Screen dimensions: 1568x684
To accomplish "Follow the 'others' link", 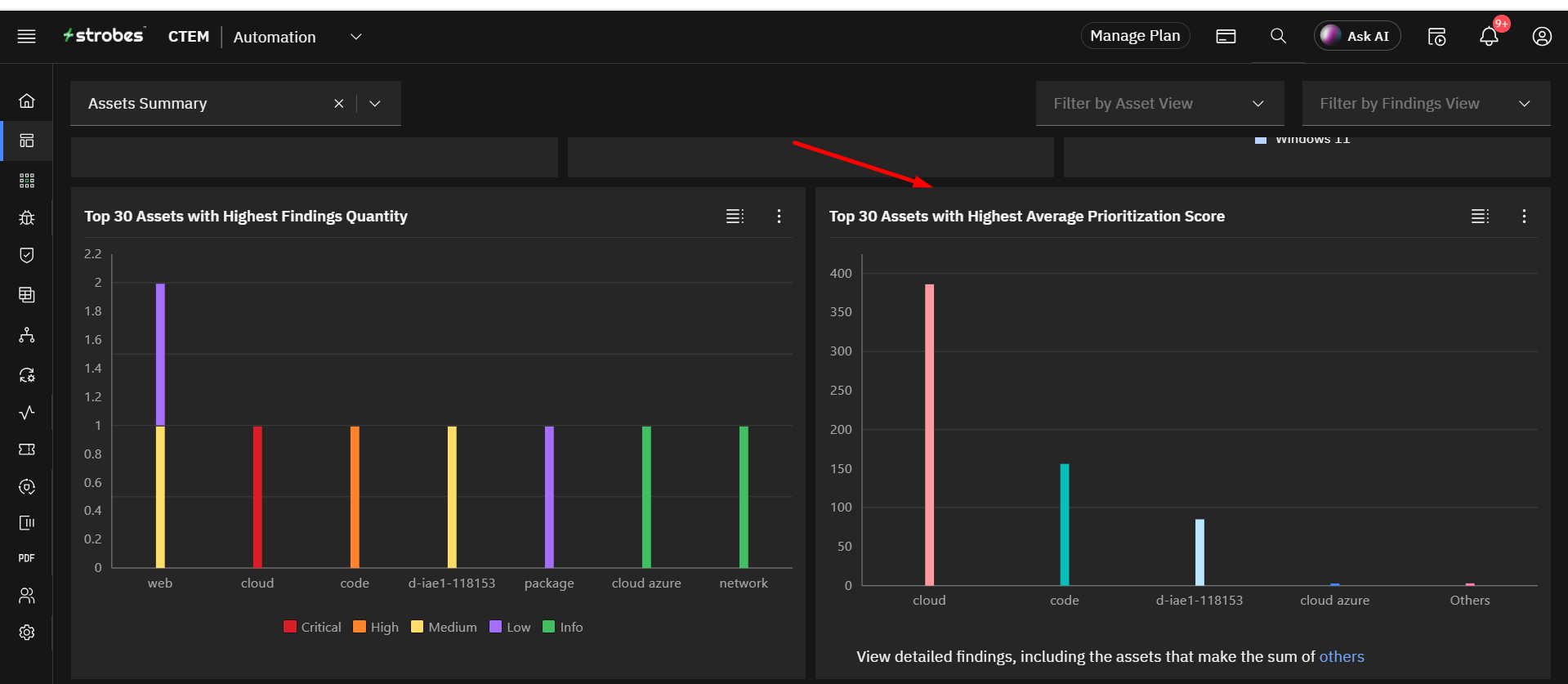I will [x=1342, y=657].
